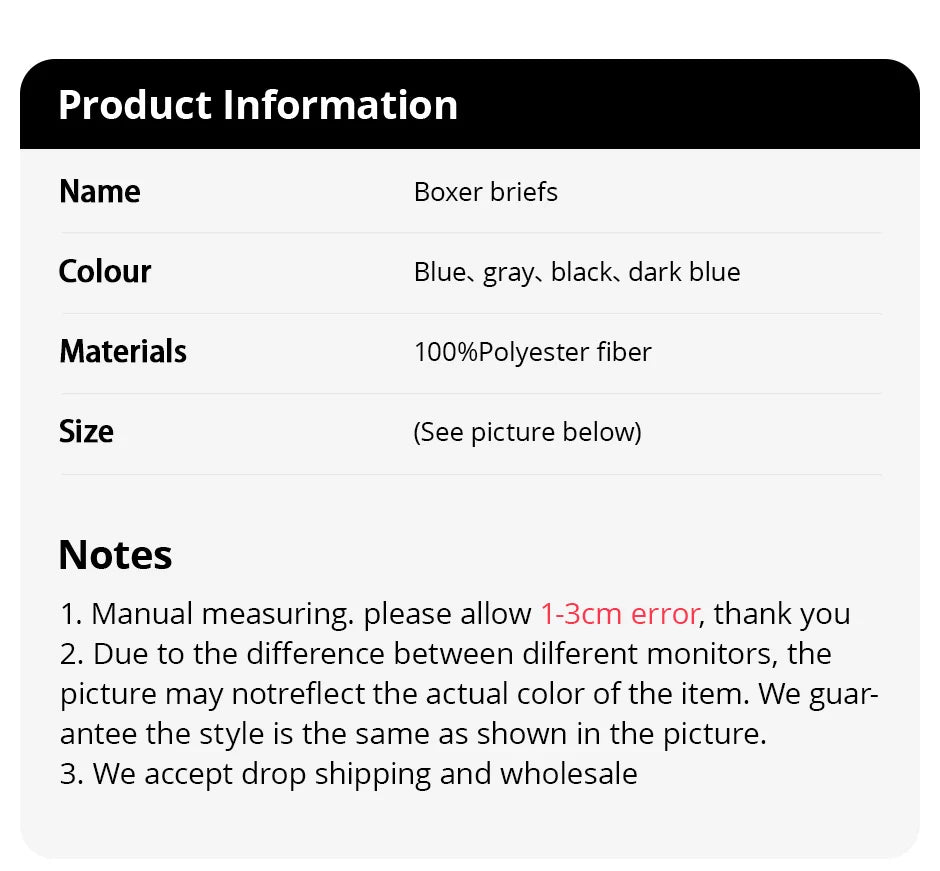Viewport: 940px width, 871px height.
Task: Click the style is the same line
Action: [x=412, y=734]
